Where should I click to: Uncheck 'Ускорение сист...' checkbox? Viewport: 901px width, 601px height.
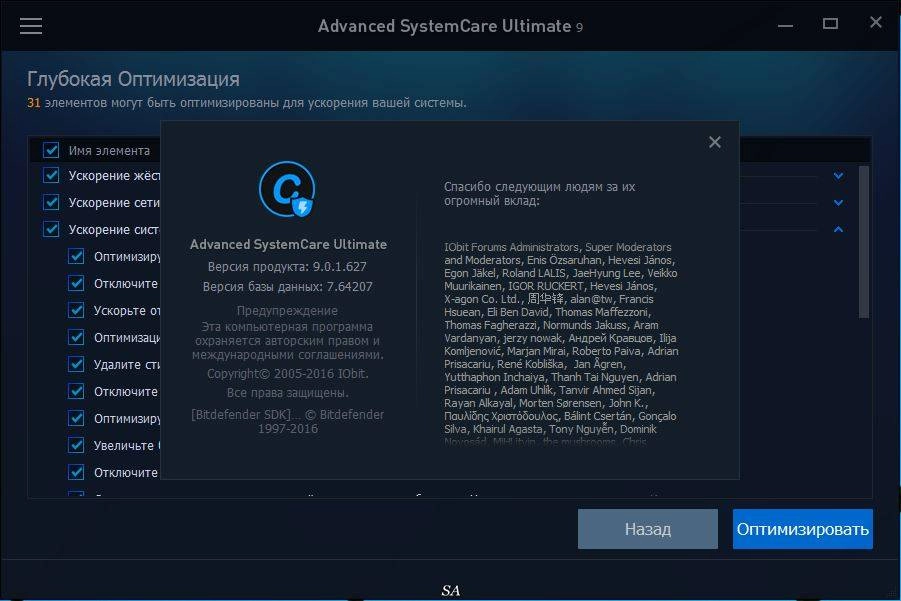tap(51, 229)
